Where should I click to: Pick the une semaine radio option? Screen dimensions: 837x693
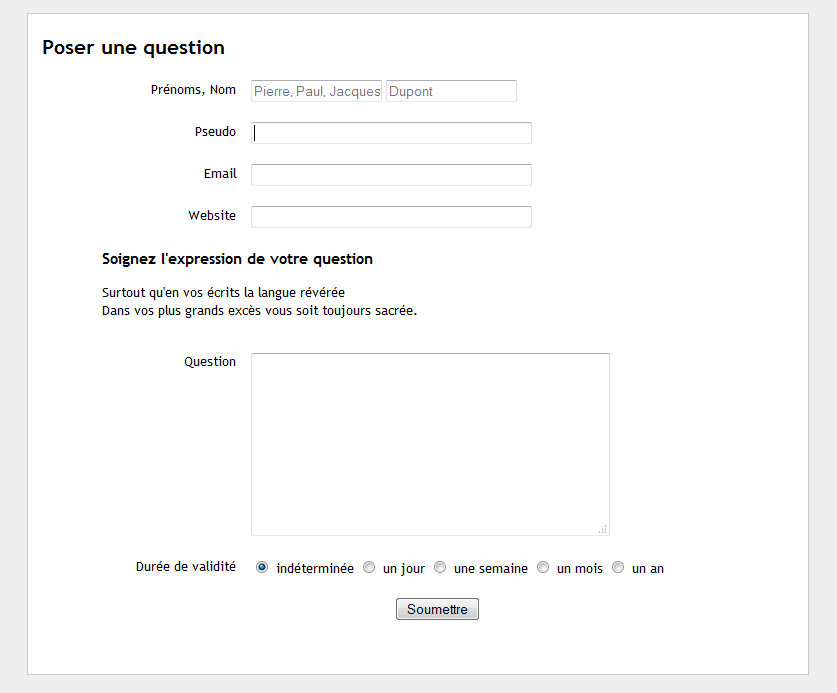coord(440,567)
